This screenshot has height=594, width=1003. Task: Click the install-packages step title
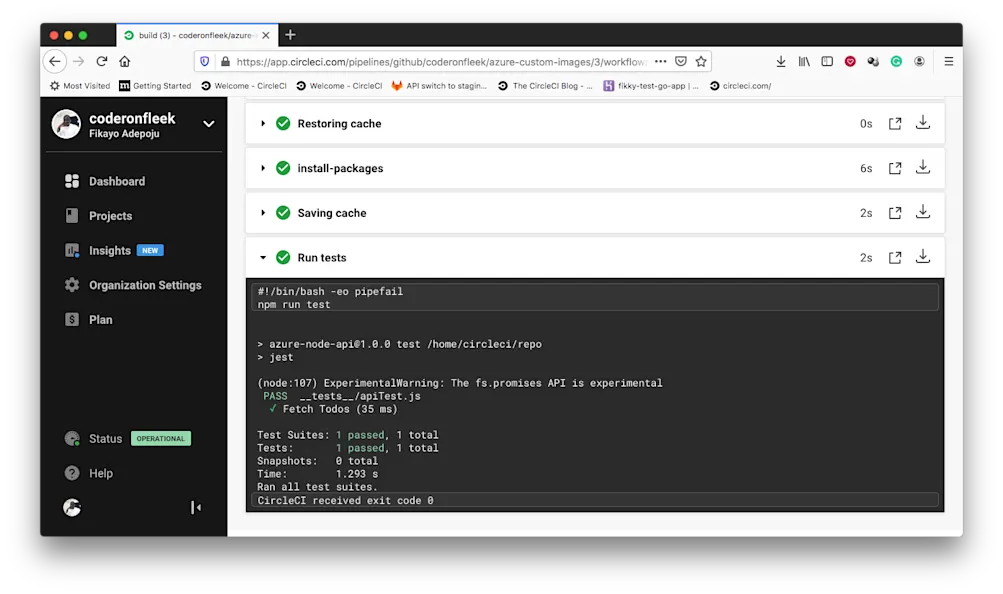[x=340, y=169]
